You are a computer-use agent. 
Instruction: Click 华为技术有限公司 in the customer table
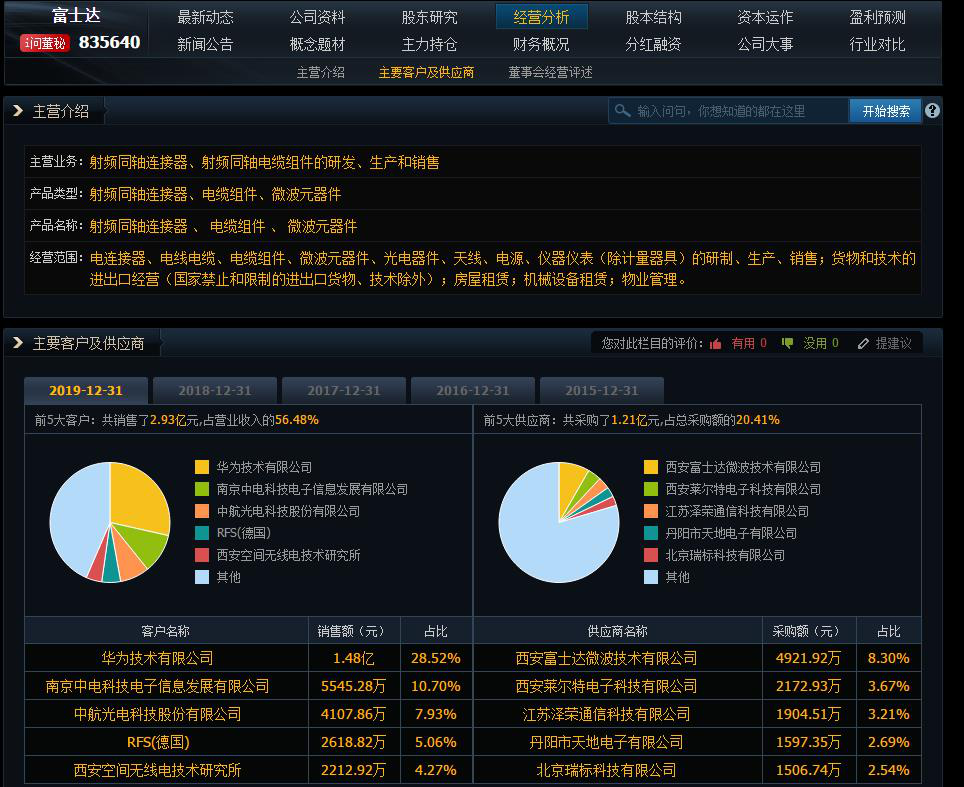tap(157, 658)
